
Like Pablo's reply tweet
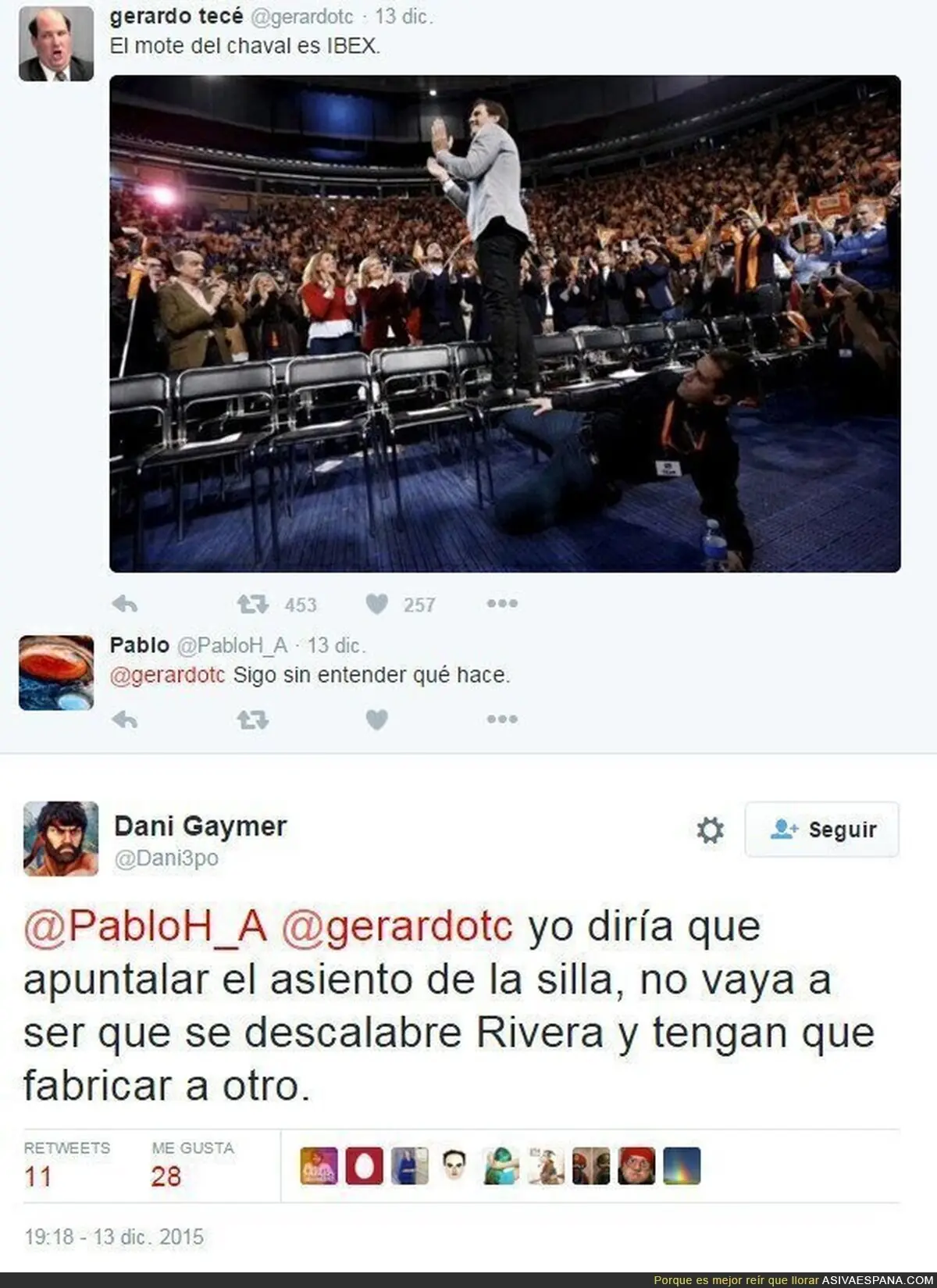(377, 719)
